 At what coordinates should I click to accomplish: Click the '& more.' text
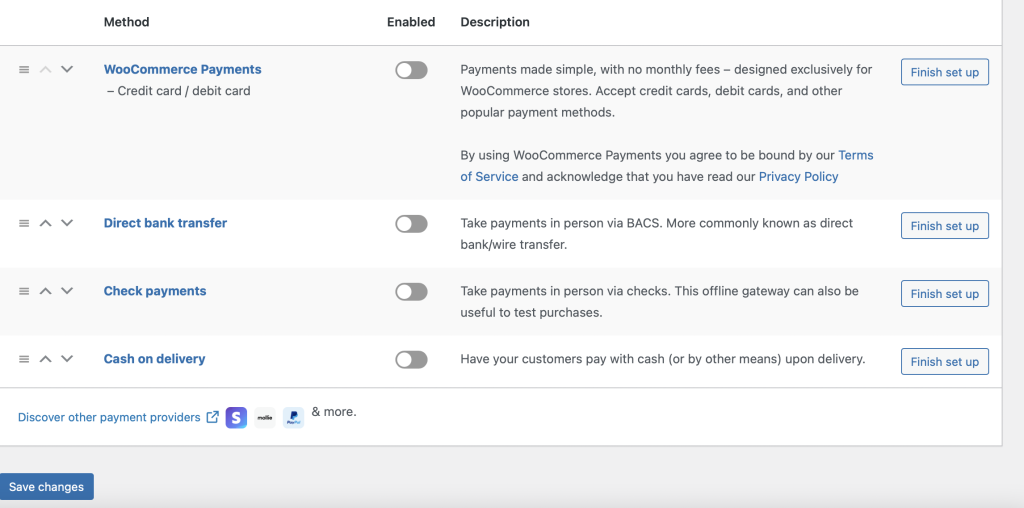(x=334, y=412)
